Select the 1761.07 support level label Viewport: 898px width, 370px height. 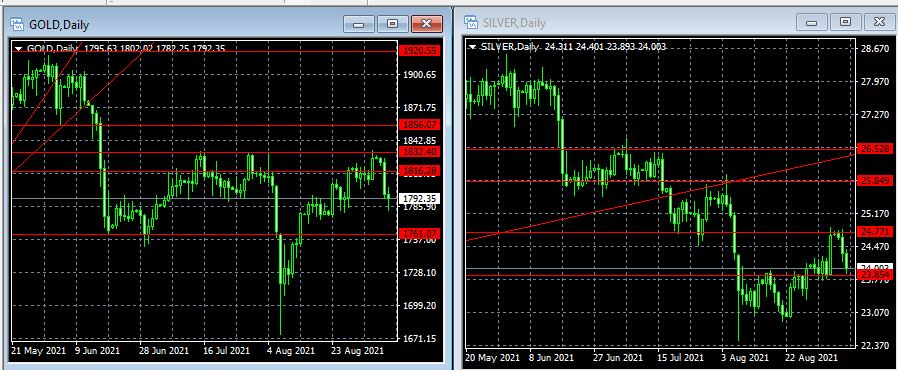[420, 234]
